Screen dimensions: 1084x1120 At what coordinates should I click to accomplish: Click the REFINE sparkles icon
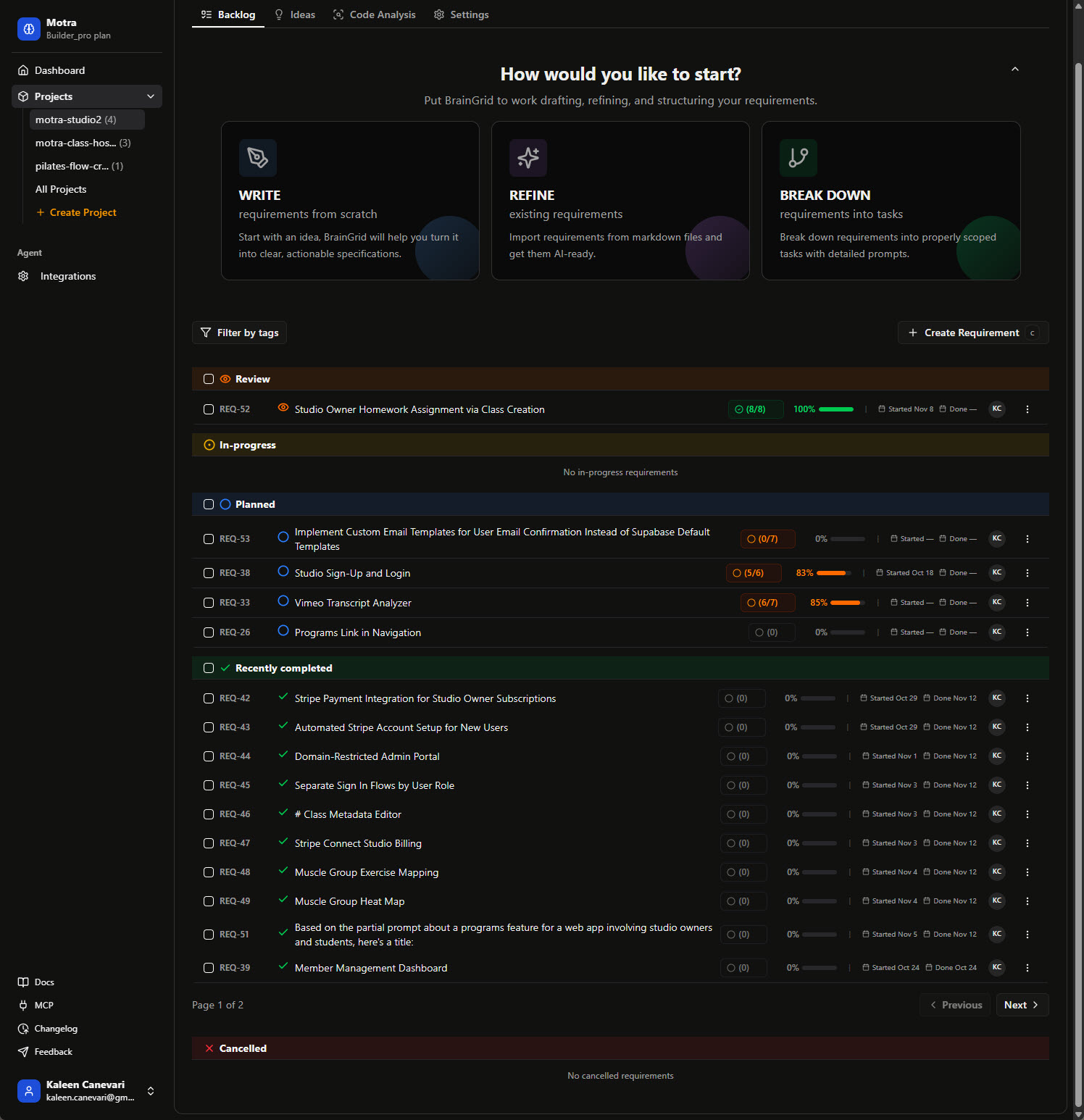click(528, 158)
